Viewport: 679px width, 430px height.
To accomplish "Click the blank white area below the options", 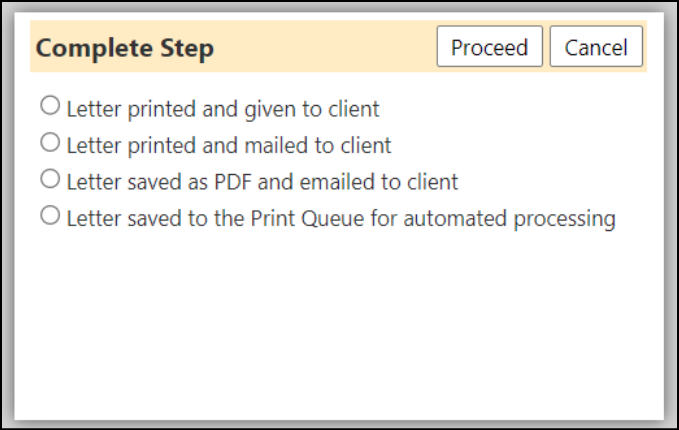I will (x=339, y=325).
